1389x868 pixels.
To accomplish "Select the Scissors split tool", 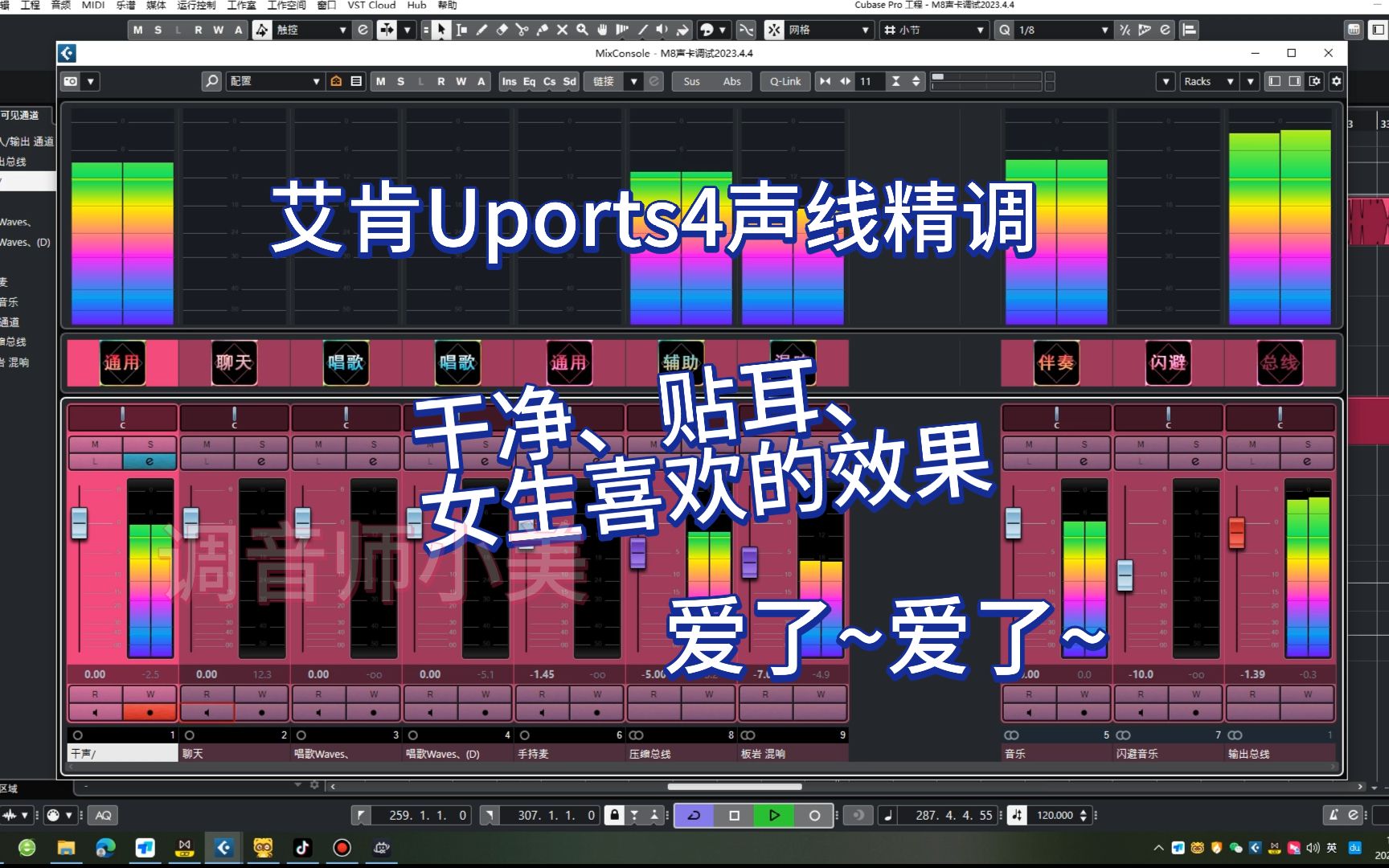I will (522, 30).
